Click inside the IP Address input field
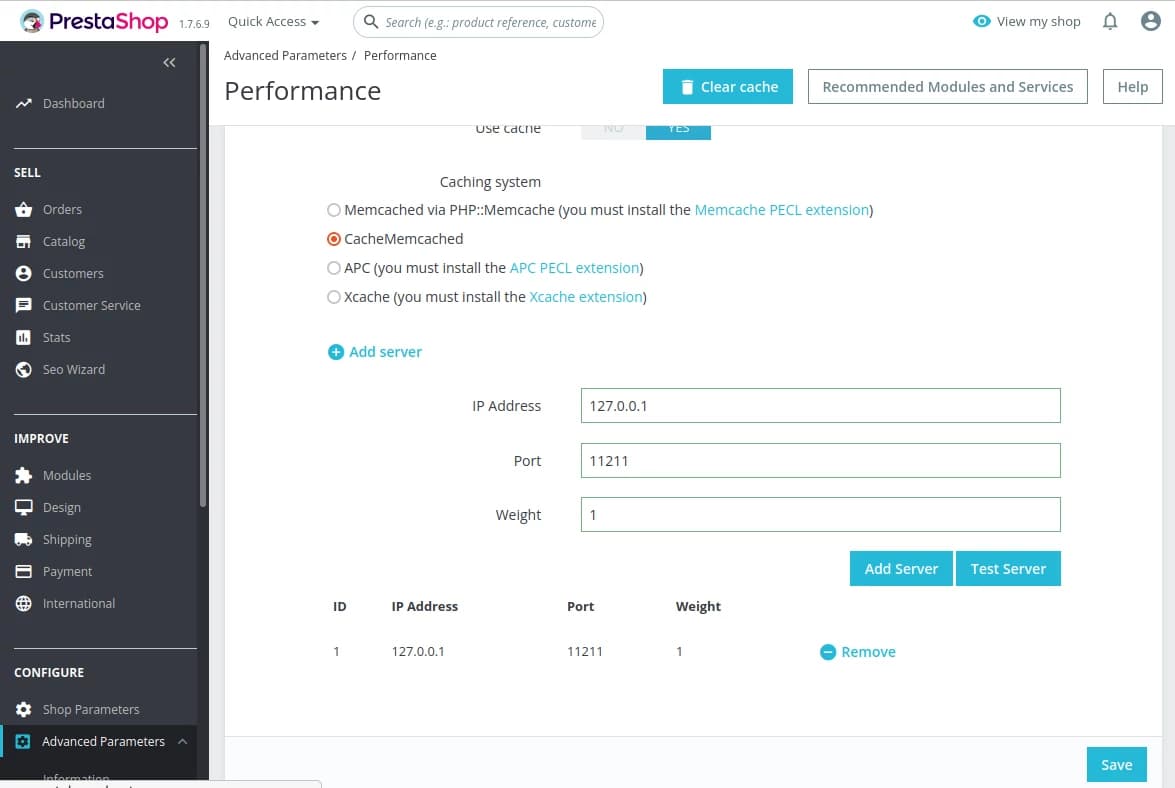The height and width of the screenshot is (788, 1175). [820, 405]
